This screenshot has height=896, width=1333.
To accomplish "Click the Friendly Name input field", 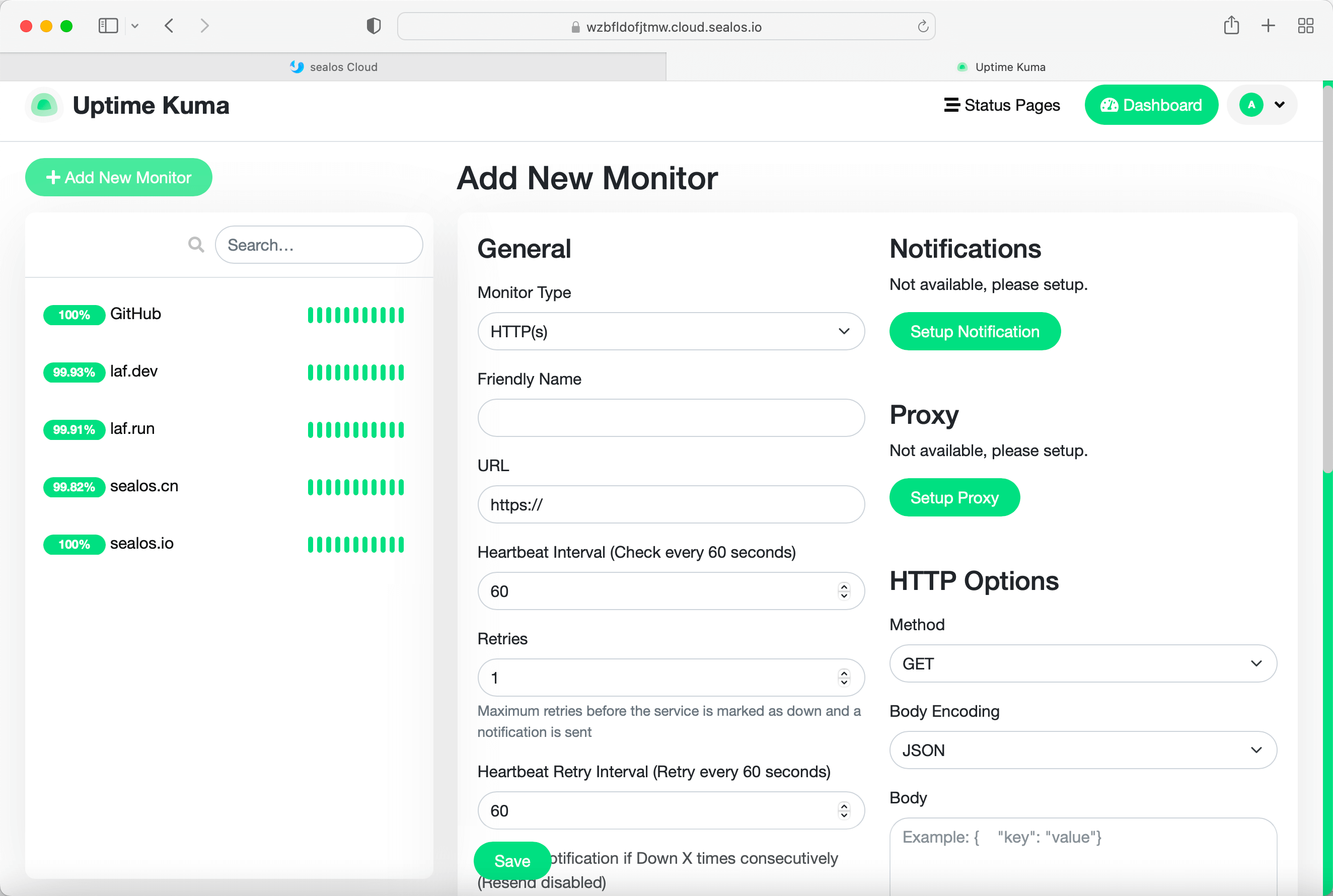I will 671,418.
